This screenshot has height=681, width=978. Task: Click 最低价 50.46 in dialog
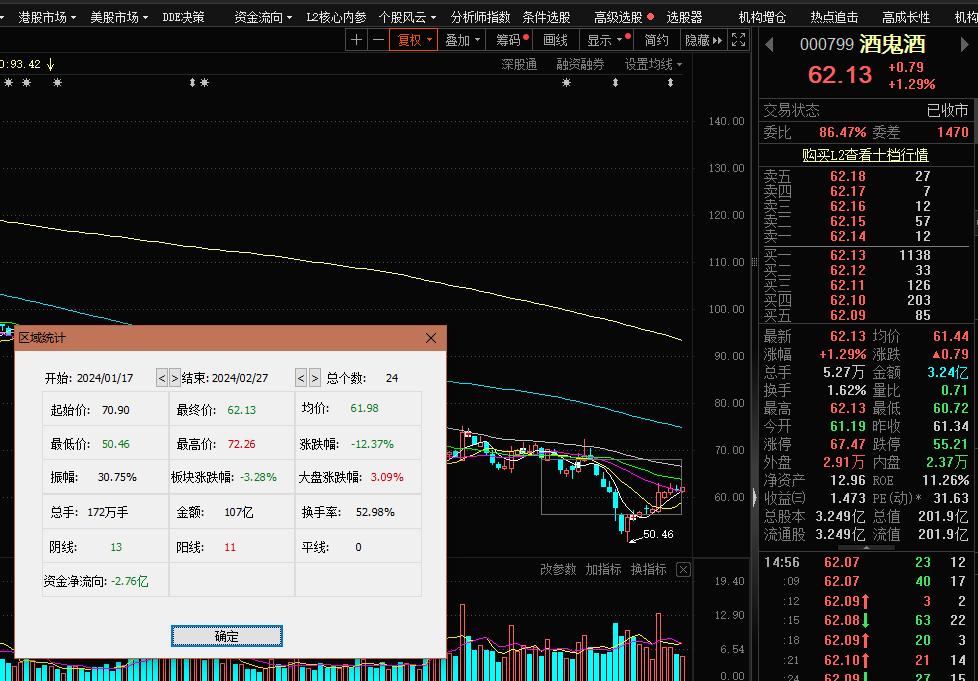click(115, 444)
